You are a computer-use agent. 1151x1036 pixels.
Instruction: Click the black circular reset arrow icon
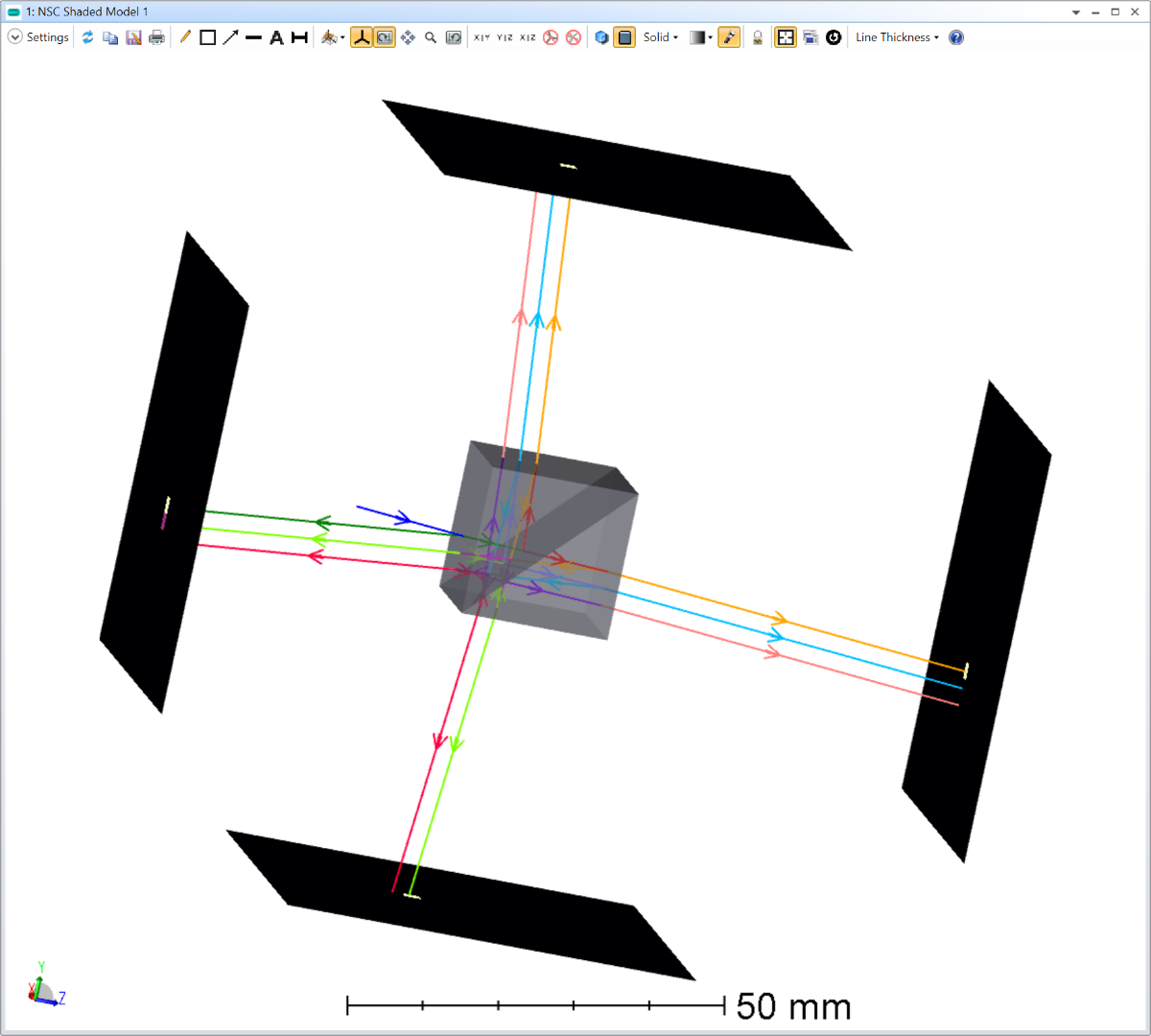pos(834,37)
